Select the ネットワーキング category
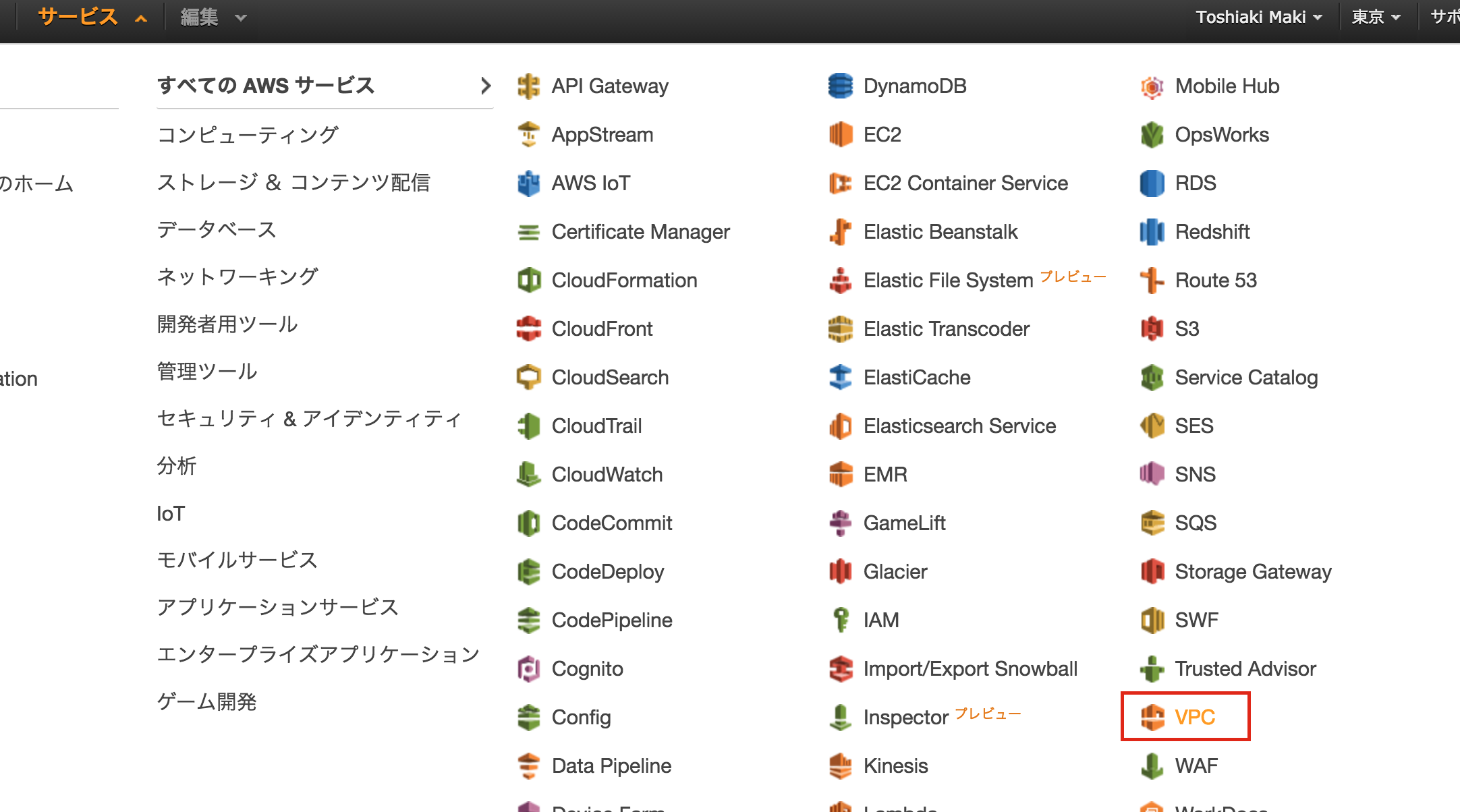This screenshot has height=812, width=1460. pyautogui.click(x=237, y=277)
